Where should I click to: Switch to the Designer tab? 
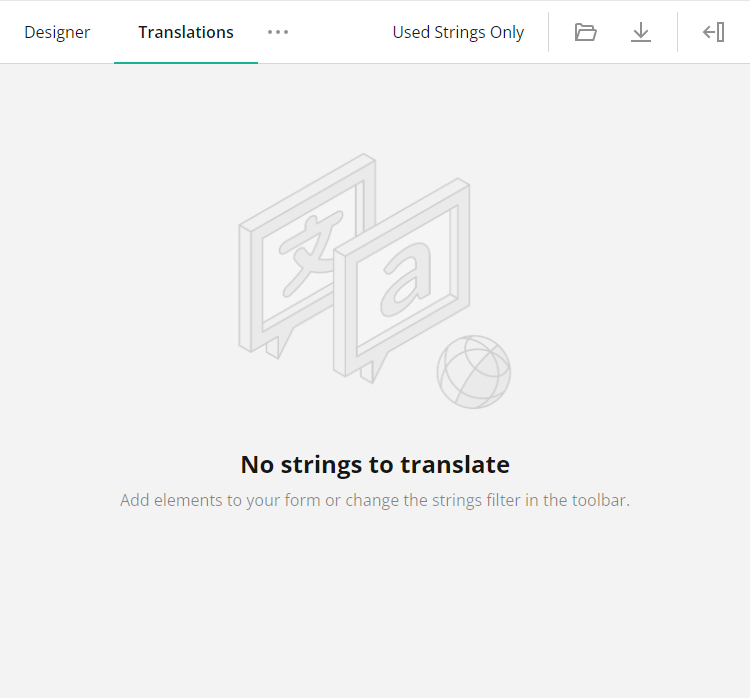pyautogui.click(x=57, y=33)
